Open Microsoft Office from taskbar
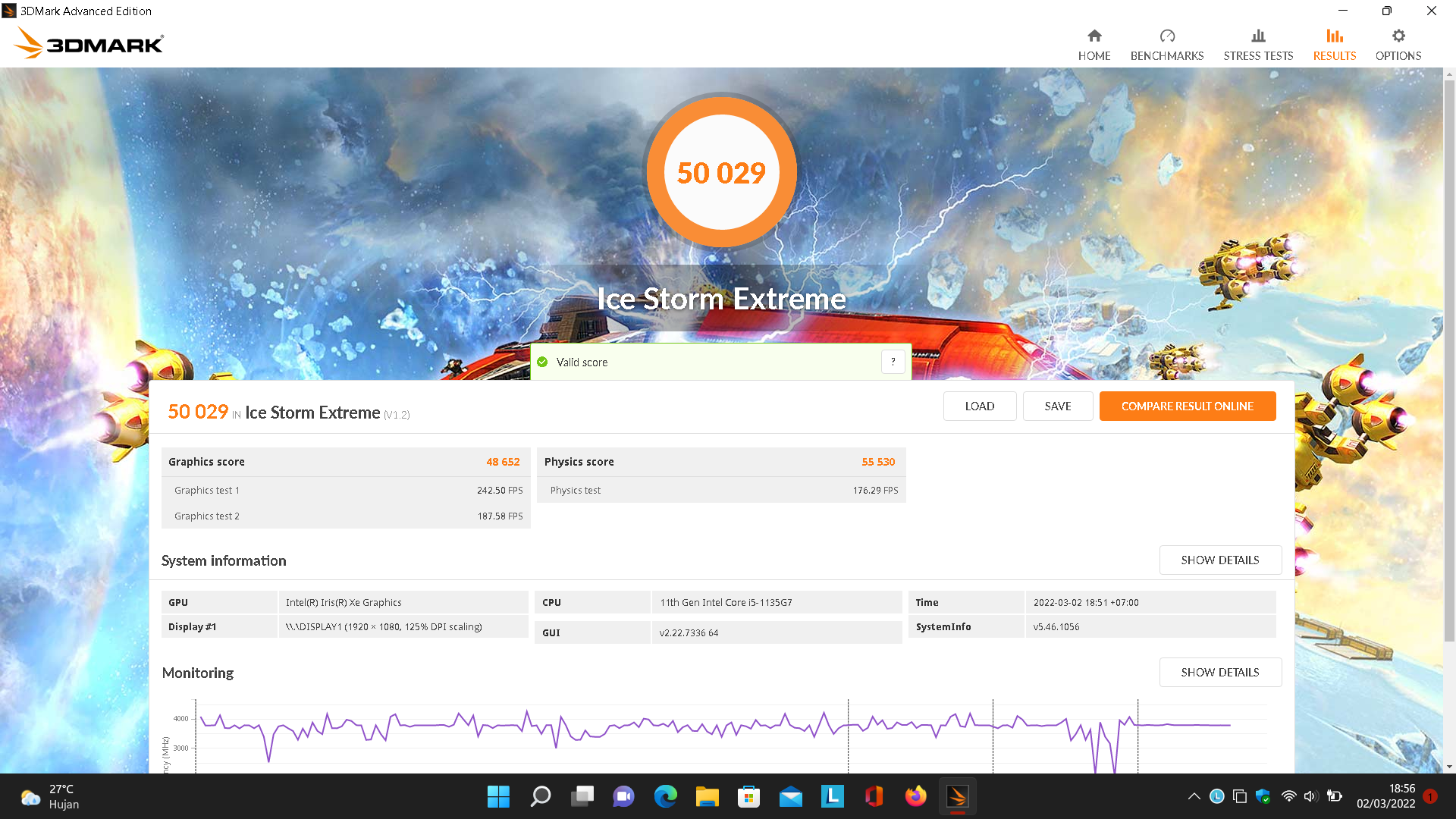Image resolution: width=1456 pixels, height=819 pixels. [874, 796]
